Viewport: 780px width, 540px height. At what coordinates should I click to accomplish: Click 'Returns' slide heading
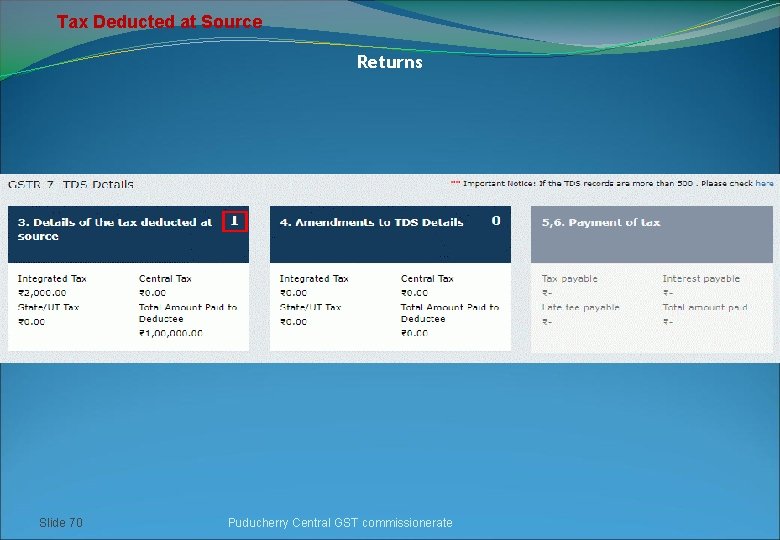pos(390,62)
